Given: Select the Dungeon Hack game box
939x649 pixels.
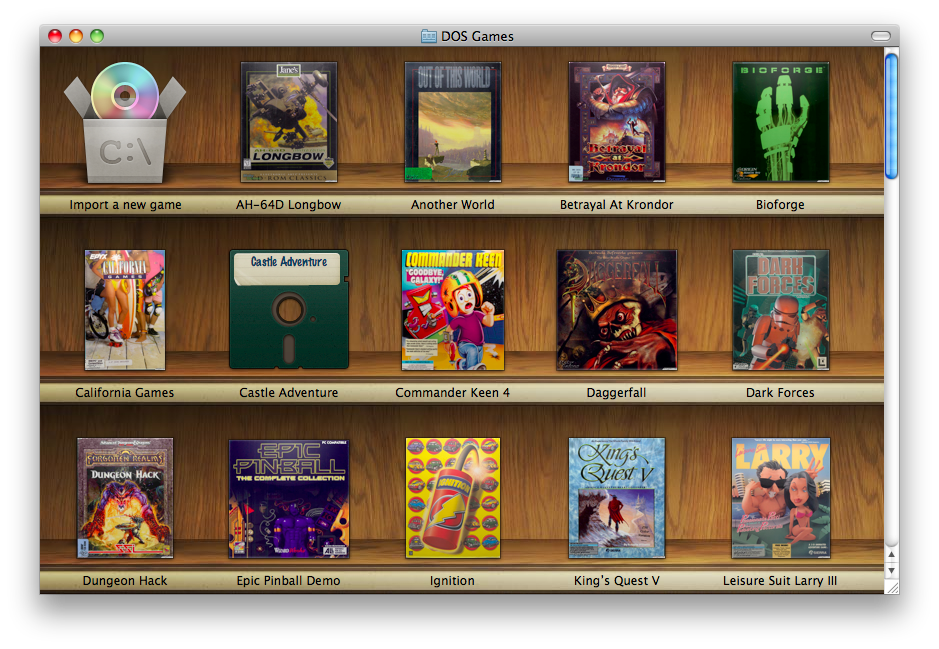Looking at the screenshot, I should pyautogui.click(x=125, y=498).
